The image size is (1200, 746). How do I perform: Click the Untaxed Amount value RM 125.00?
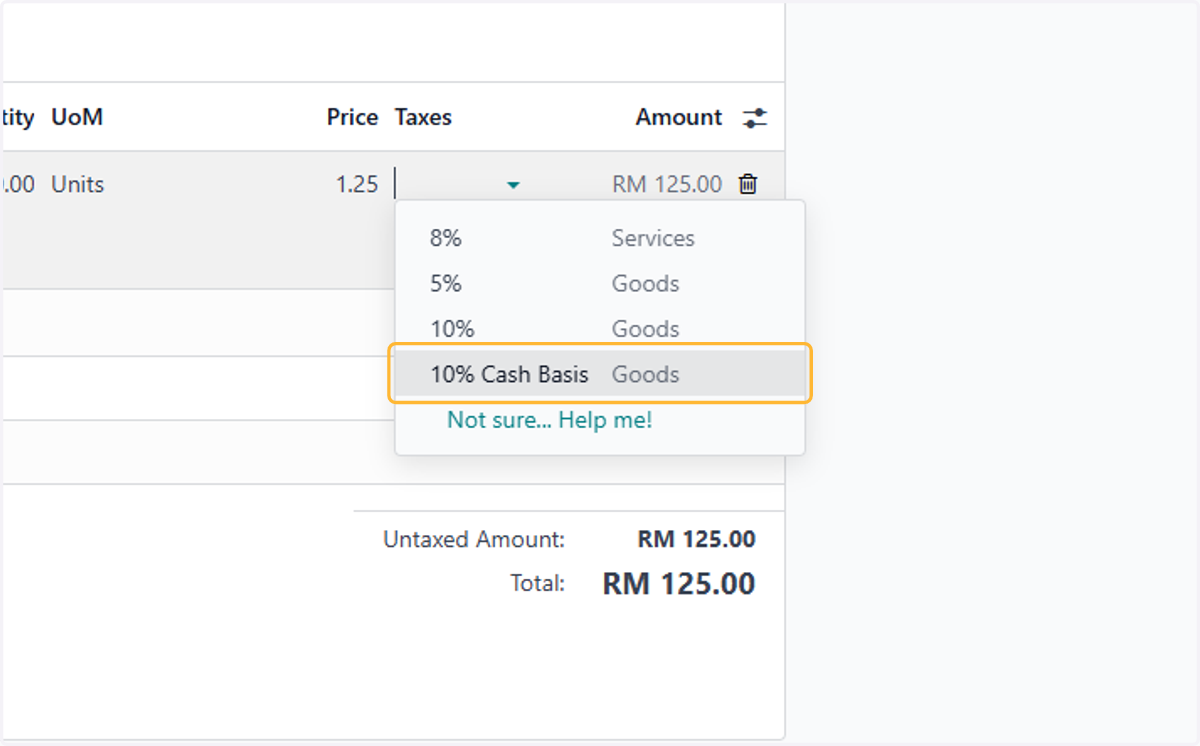click(696, 540)
